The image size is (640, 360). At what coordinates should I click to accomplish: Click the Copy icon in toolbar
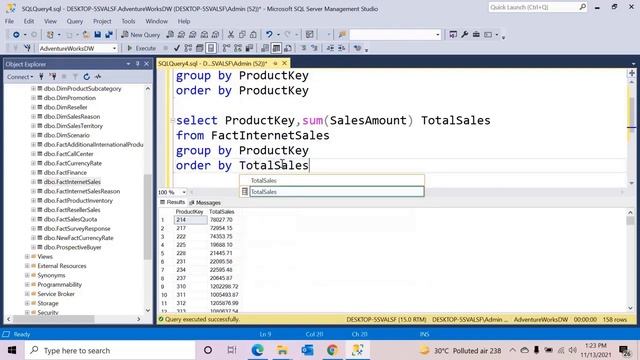tap(242, 35)
